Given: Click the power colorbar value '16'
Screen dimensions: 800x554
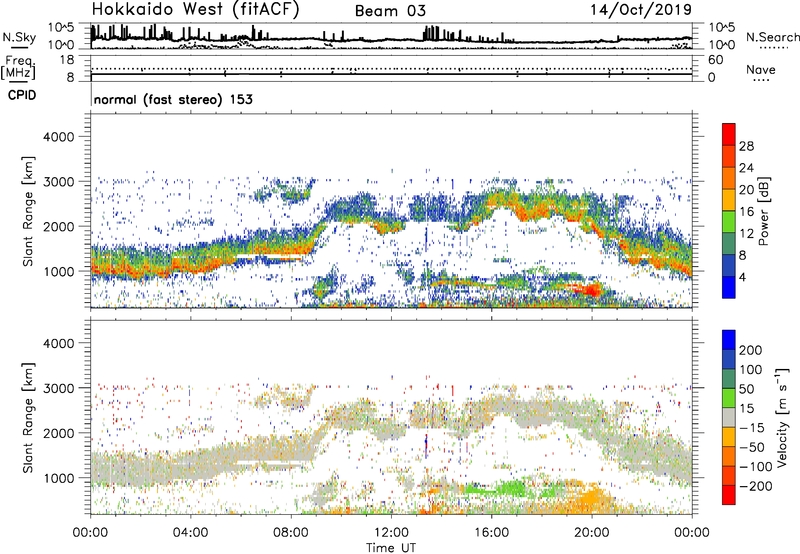Looking at the screenshot, I should pyautogui.click(x=746, y=212).
